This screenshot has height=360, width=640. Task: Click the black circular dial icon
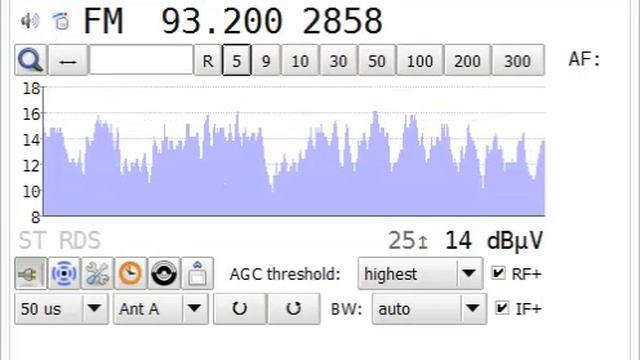tap(164, 273)
